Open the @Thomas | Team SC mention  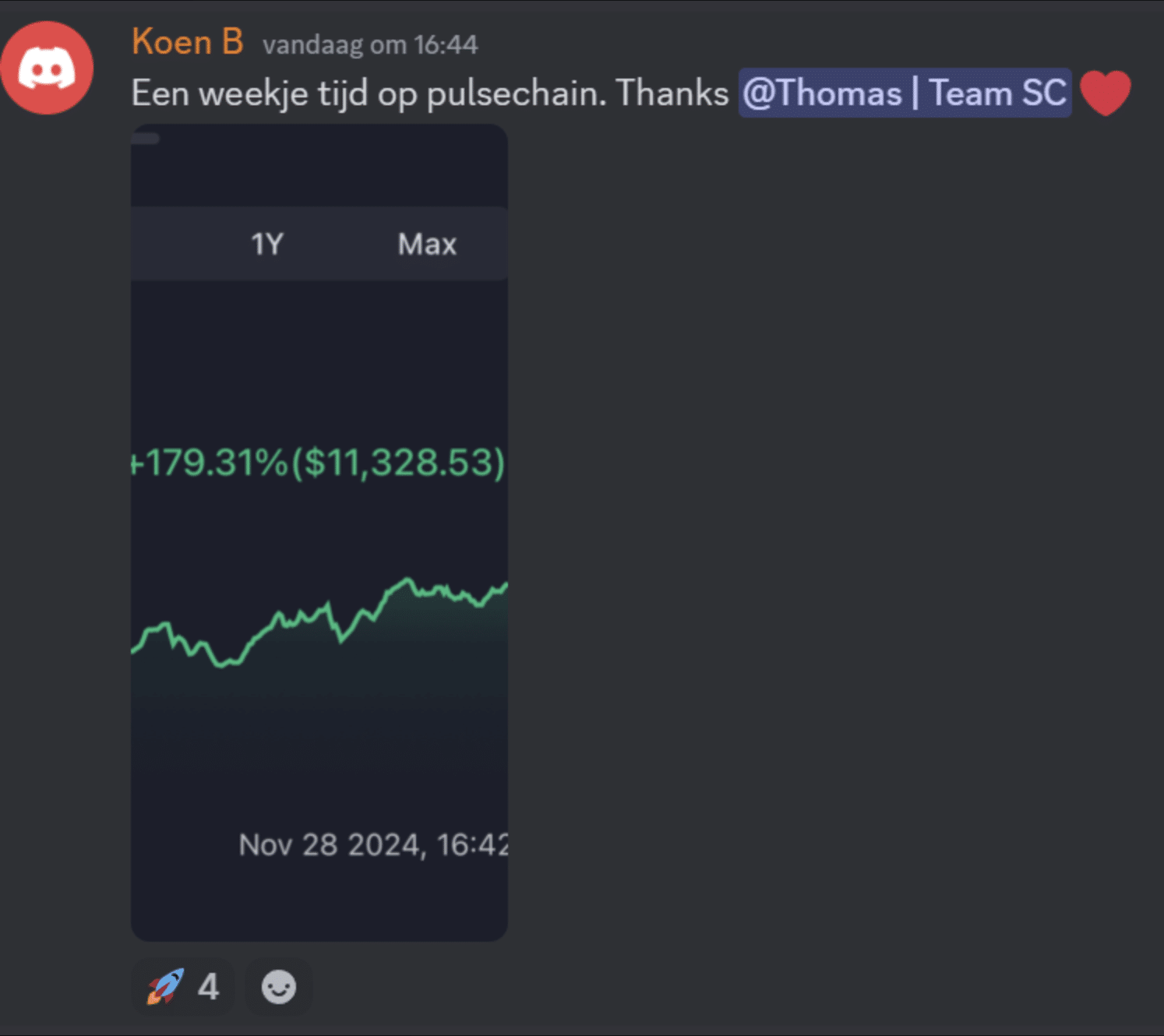point(905,93)
